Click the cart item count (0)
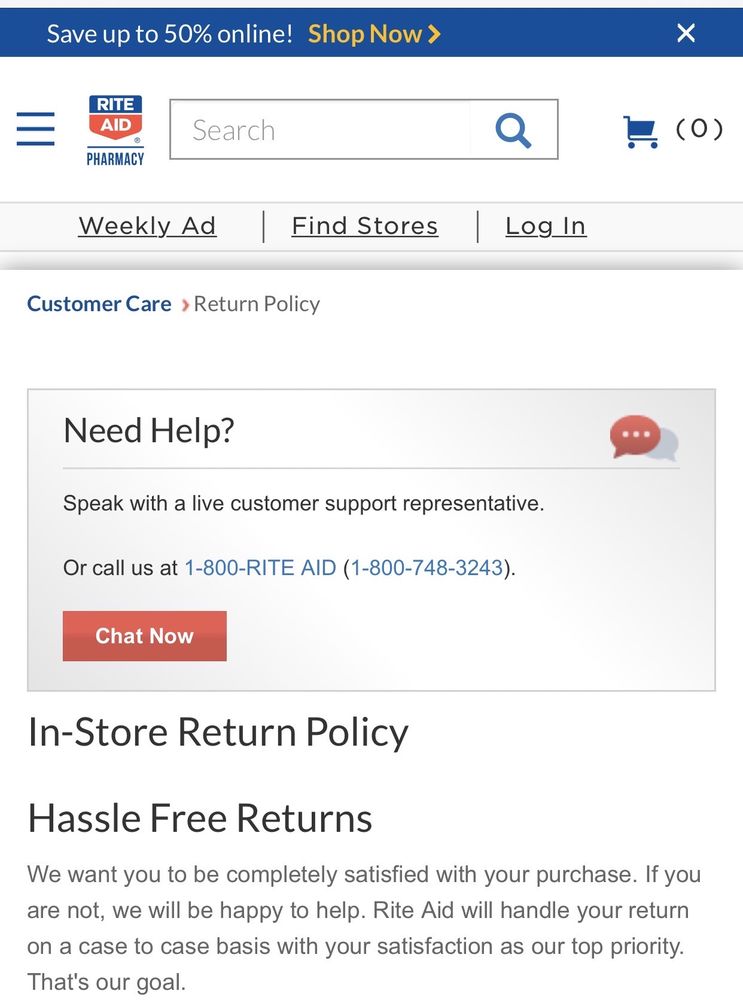 pos(699,129)
